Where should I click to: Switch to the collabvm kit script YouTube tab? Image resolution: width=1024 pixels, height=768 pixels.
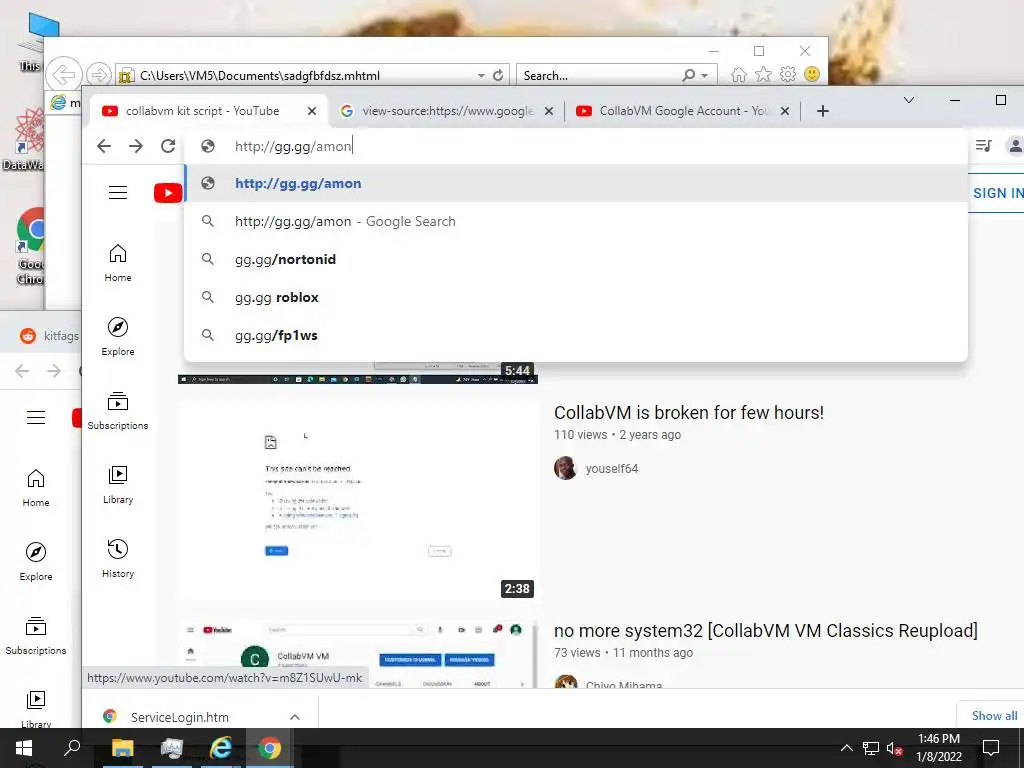pyautogui.click(x=202, y=111)
